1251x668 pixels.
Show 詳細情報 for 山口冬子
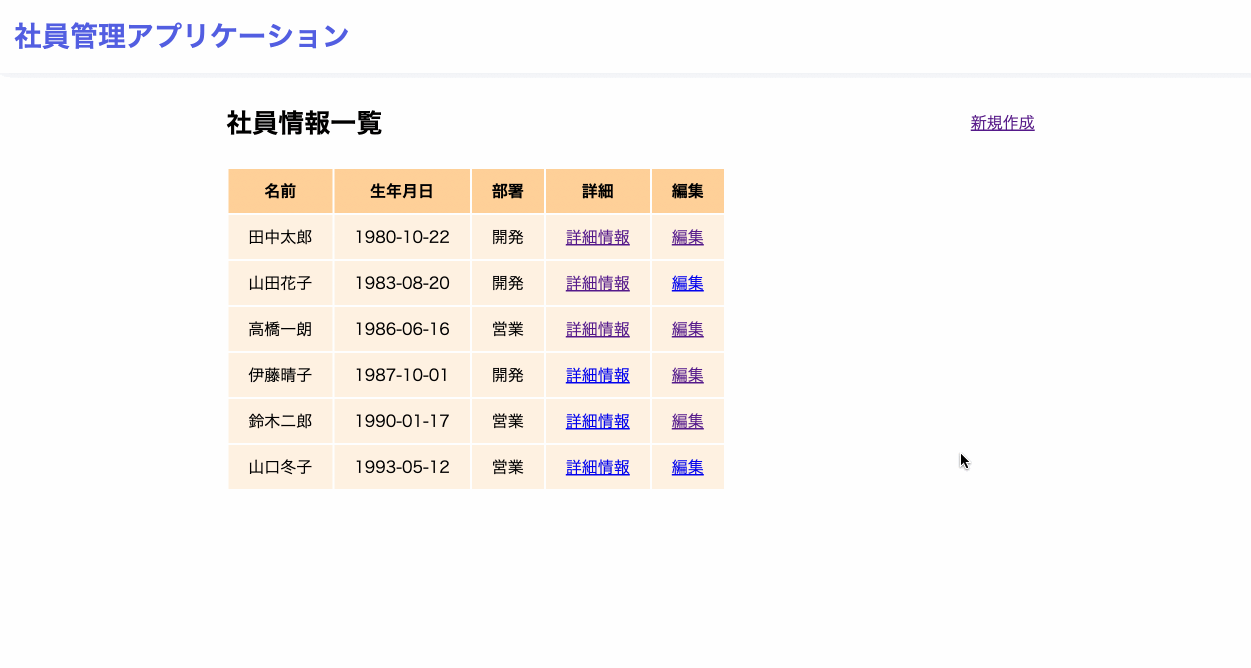tap(597, 467)
